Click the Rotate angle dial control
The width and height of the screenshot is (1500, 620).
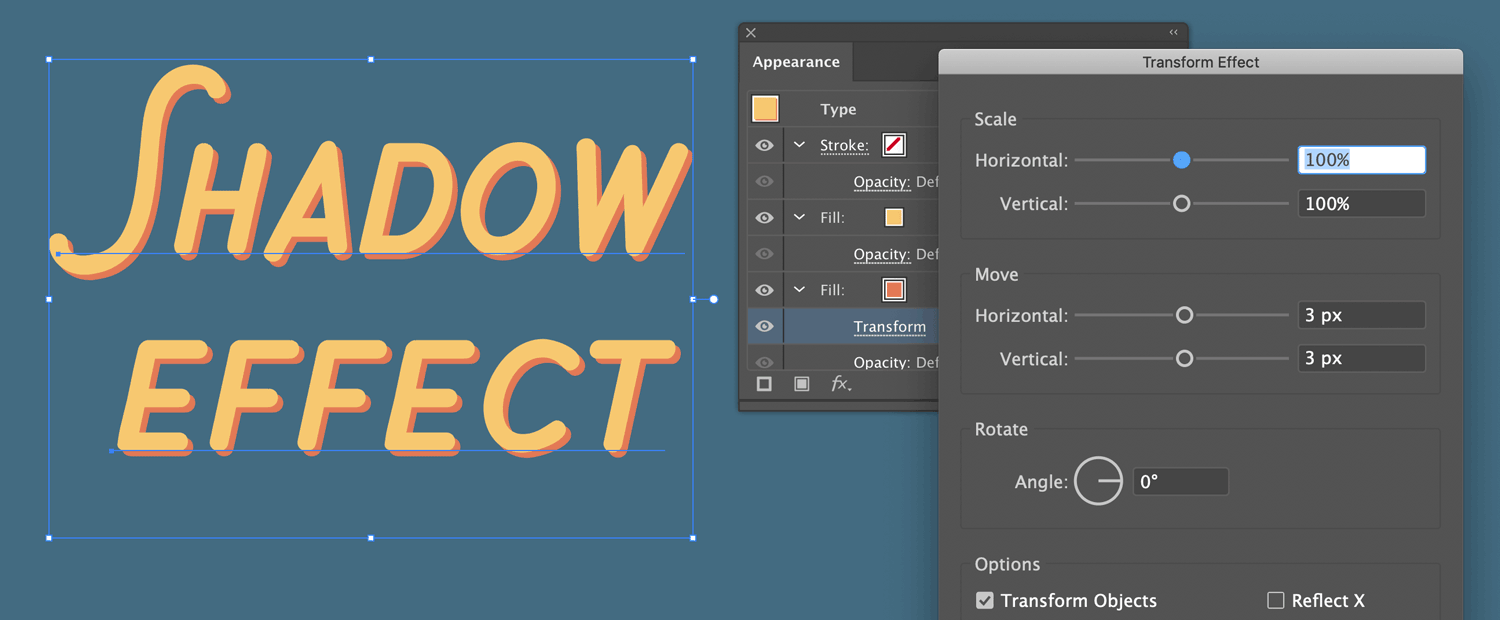coord(1098,481)
